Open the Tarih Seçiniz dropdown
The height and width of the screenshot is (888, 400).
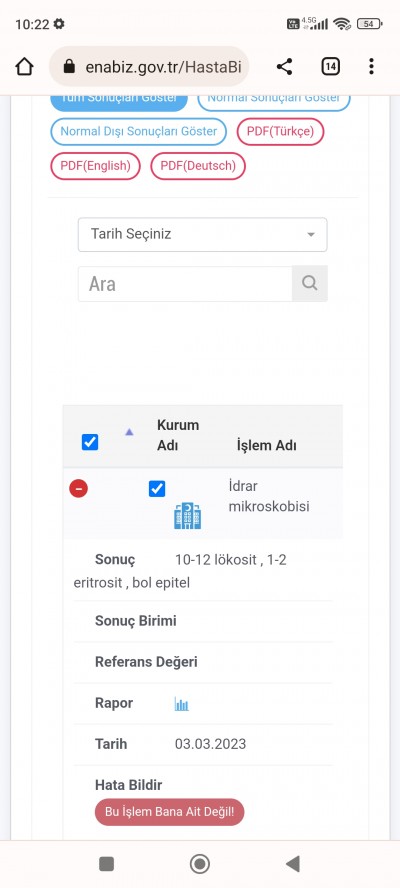pos(202,234)
